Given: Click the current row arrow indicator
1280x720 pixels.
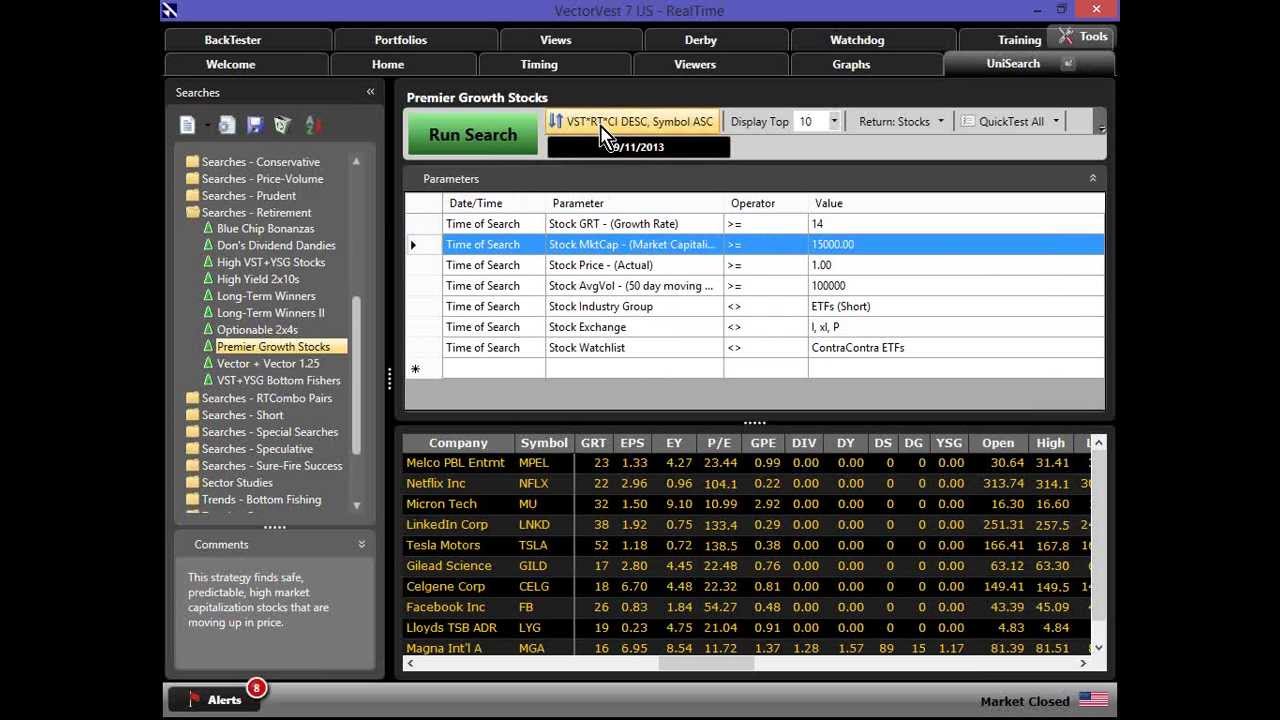Looking at the screenshot, I should 413,245.
